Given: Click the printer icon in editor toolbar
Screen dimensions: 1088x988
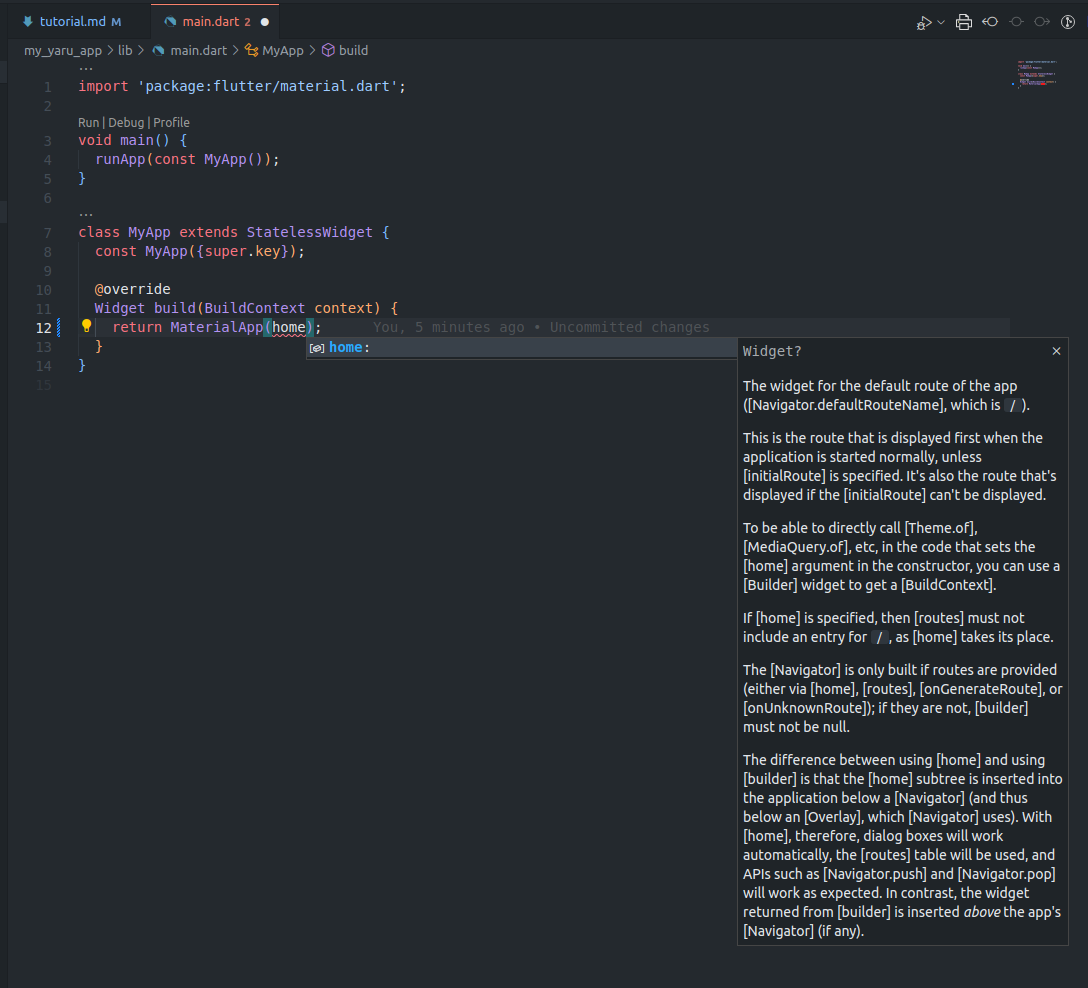Looking at the screenshot, I should 964,22.
